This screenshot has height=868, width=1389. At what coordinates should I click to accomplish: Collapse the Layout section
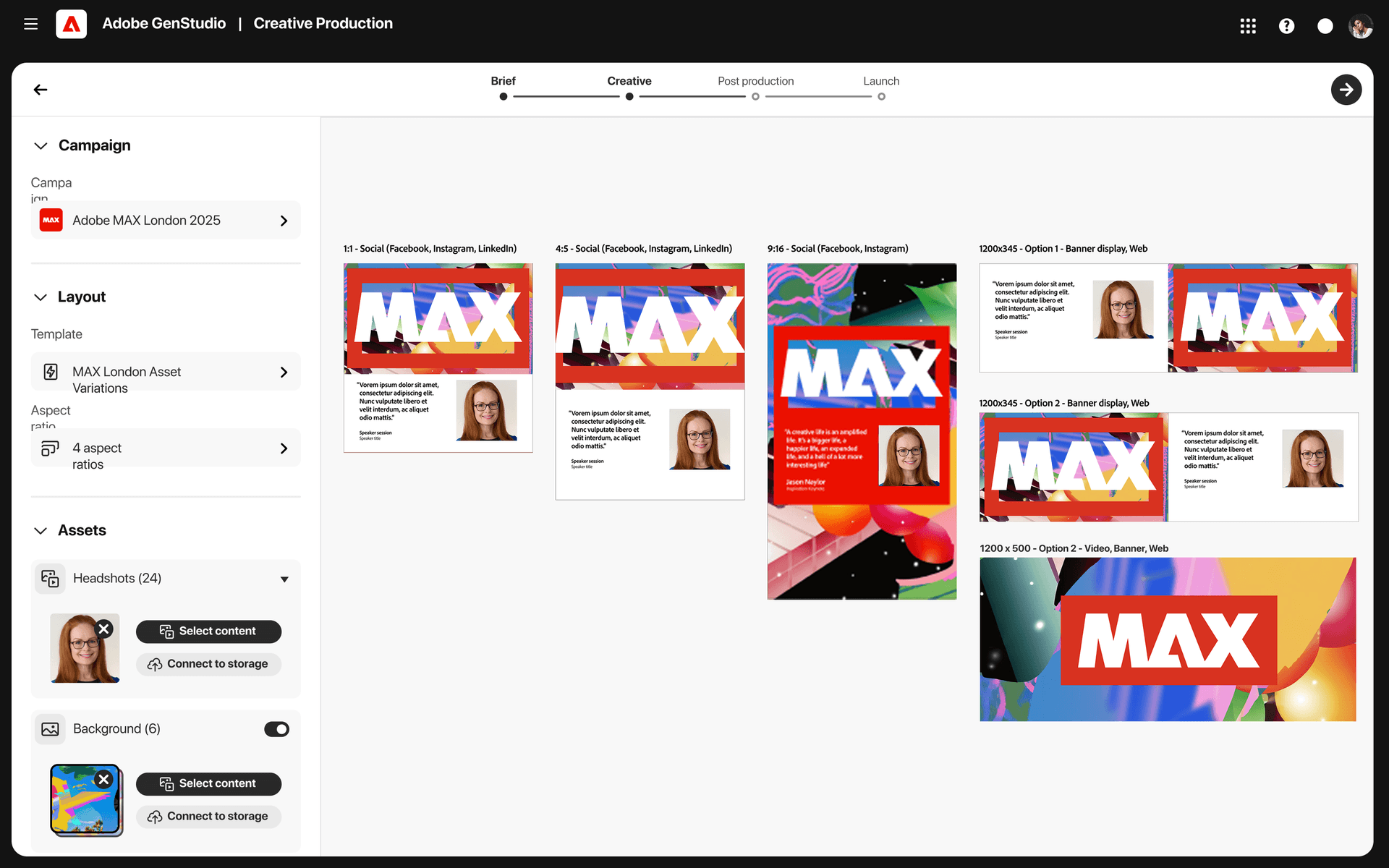click(41, 297)
